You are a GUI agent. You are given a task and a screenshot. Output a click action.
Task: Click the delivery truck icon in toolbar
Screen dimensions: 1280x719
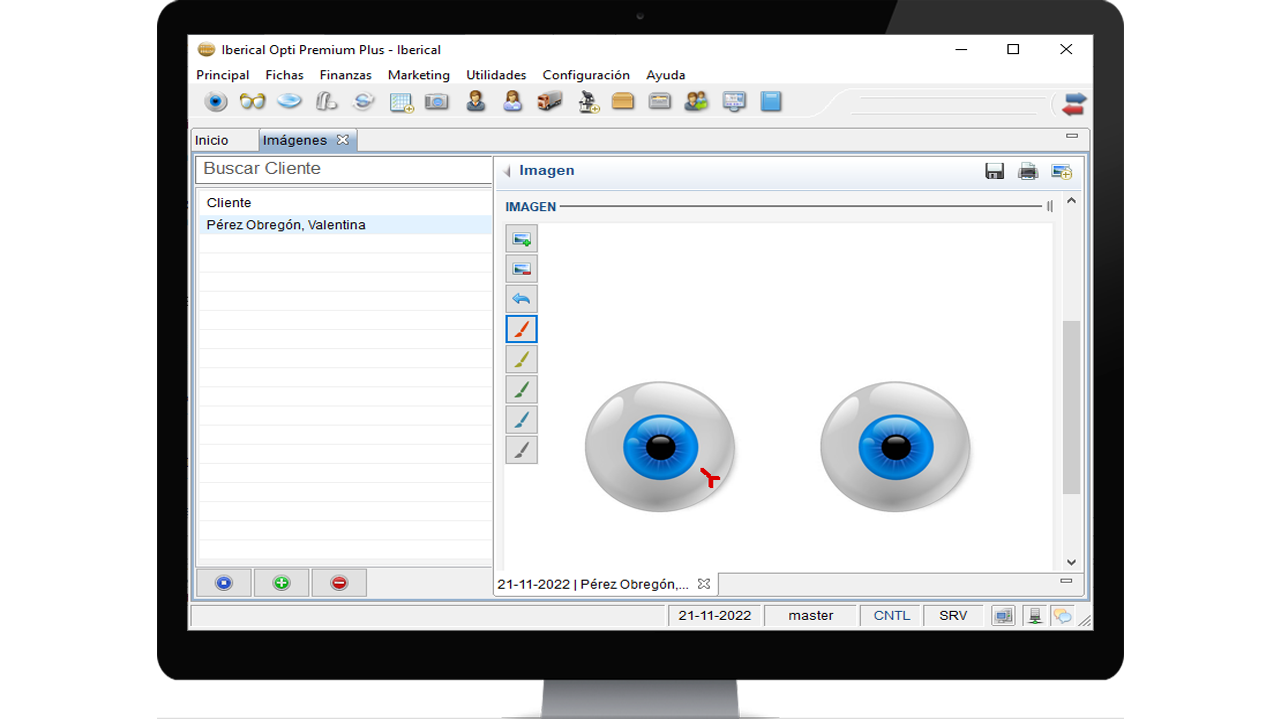(549, 102)
